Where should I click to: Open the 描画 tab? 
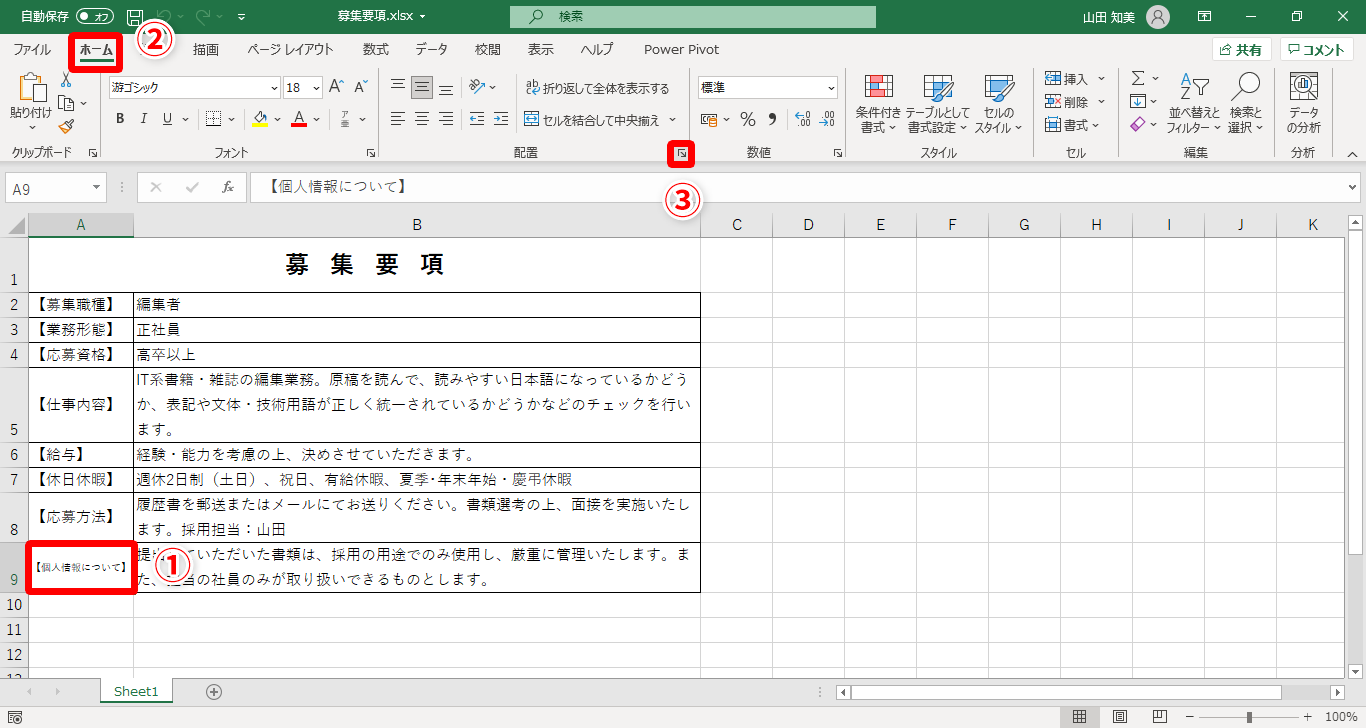click(x=206, y=50)
